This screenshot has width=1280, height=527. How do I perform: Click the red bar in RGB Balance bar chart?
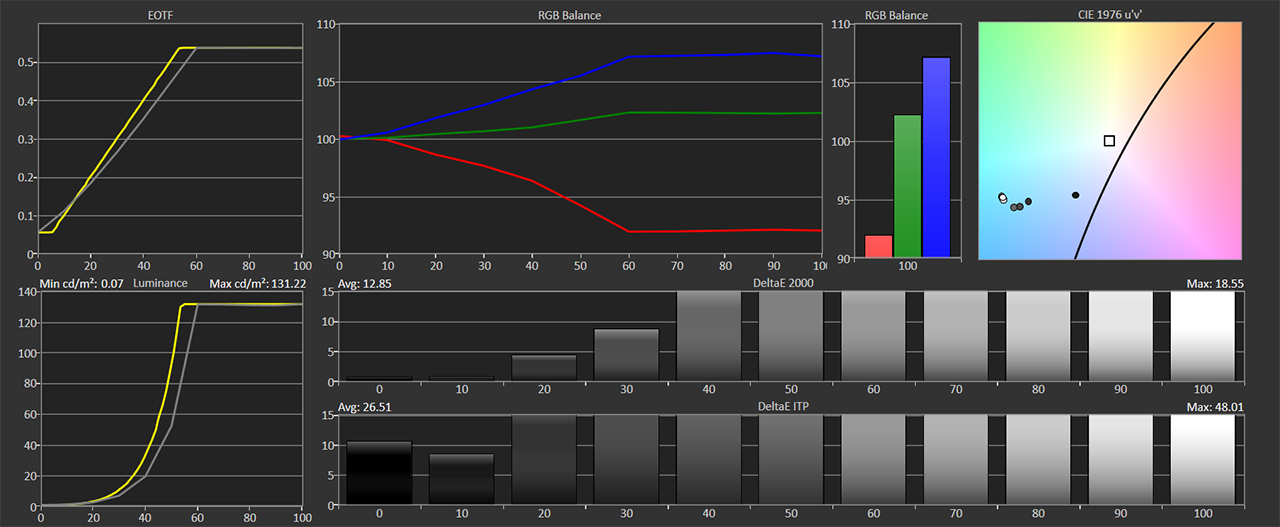point(878,247)
